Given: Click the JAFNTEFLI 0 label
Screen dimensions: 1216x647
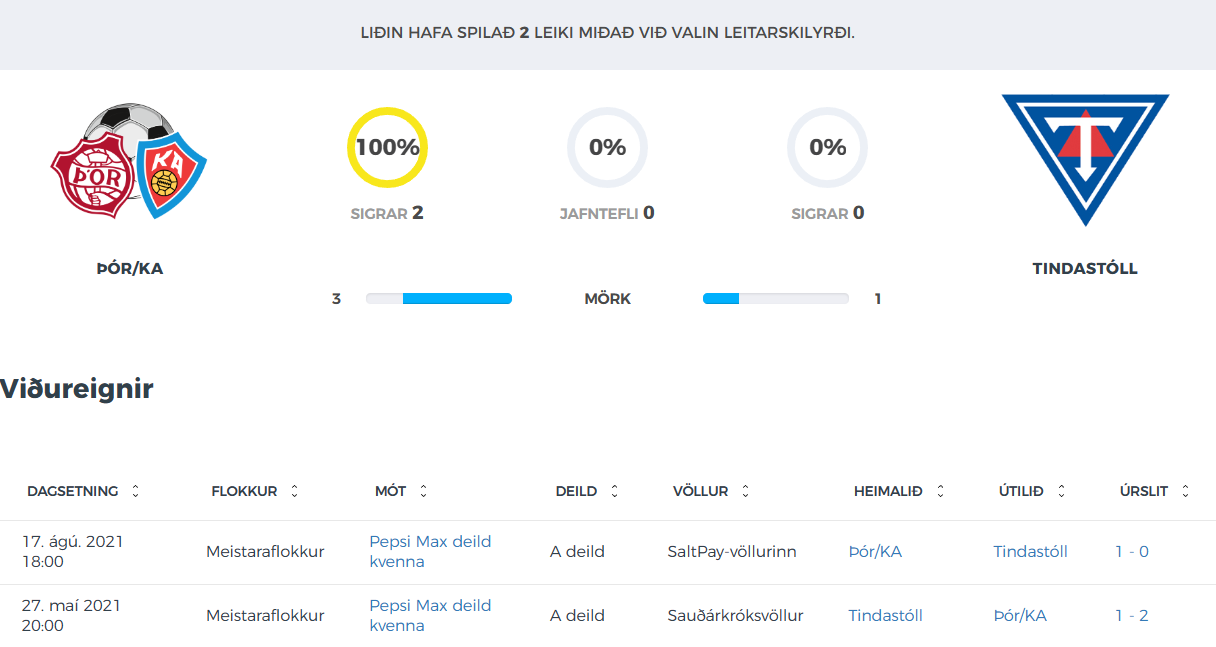Looking at the screenshot, I should pyautogui.click(x=607, y=213).
